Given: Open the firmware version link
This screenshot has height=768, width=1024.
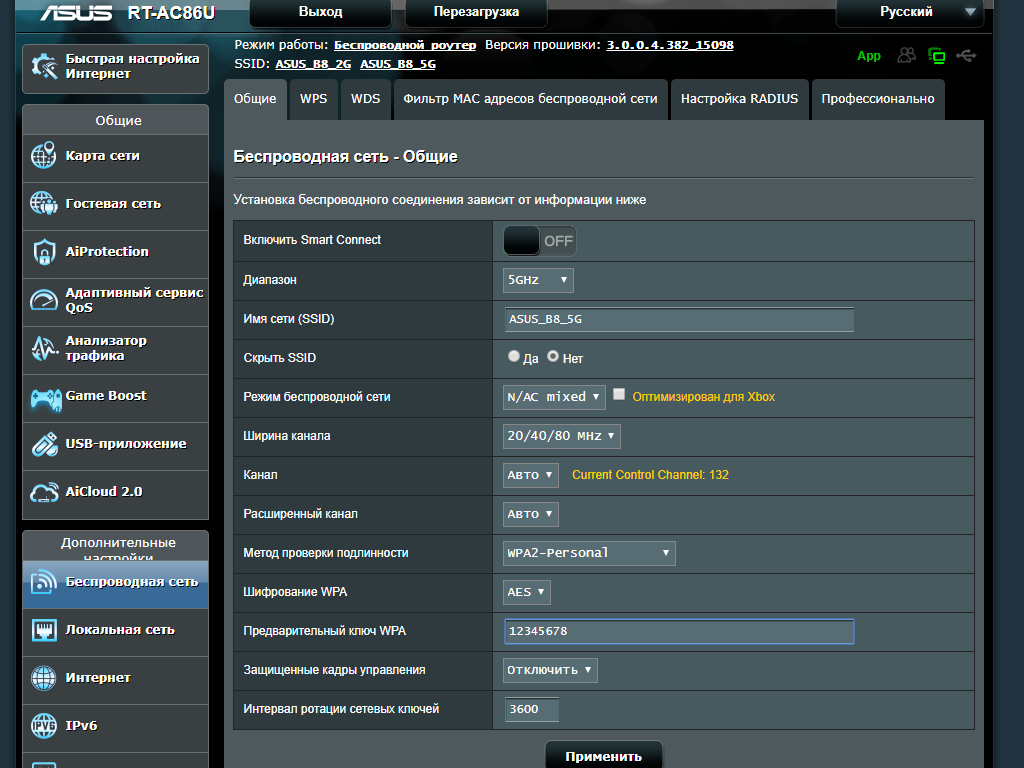Looking at the screenshot, I should [670, 45].
